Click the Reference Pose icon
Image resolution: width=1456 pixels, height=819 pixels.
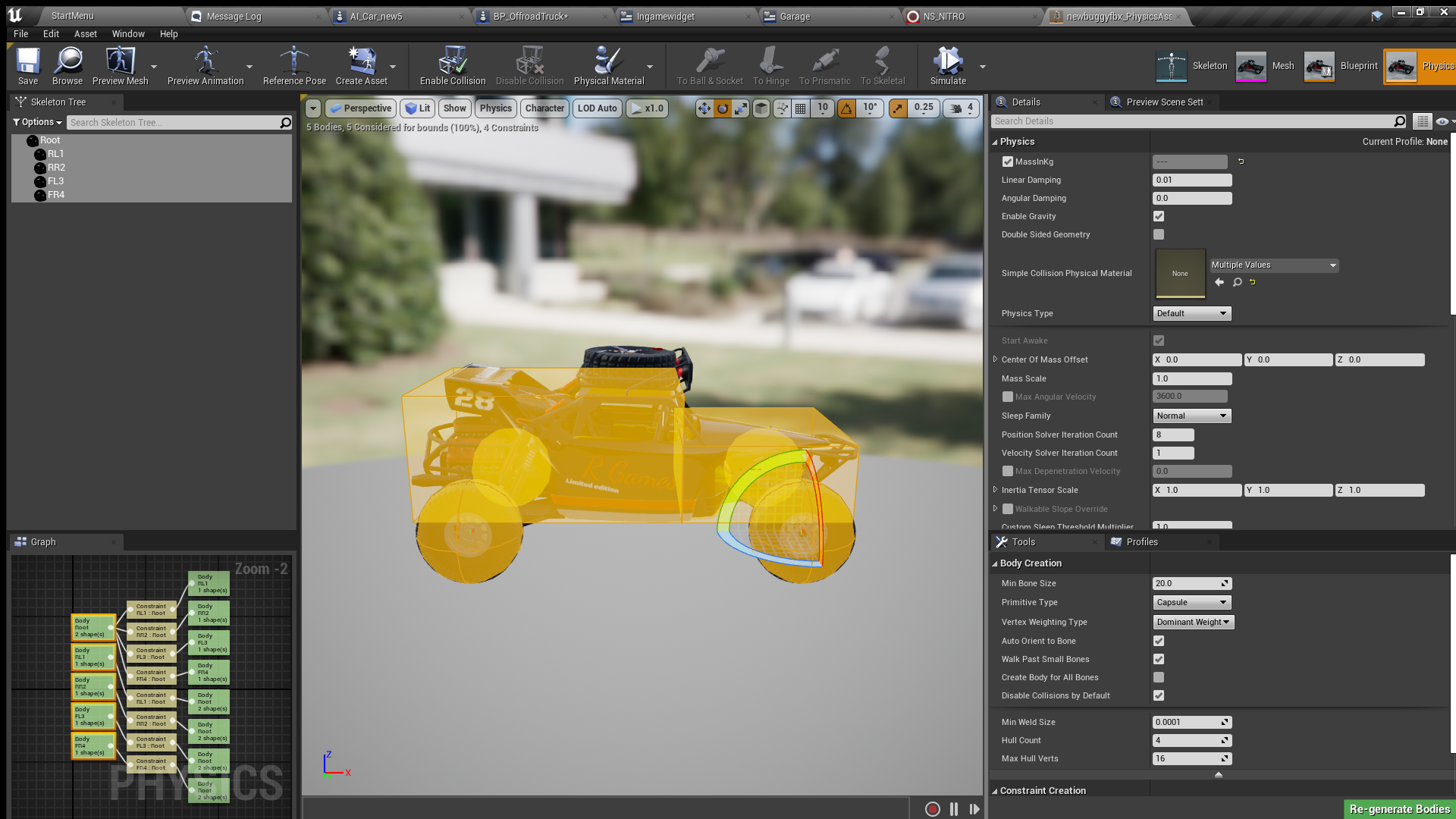[x=294, y=65]
